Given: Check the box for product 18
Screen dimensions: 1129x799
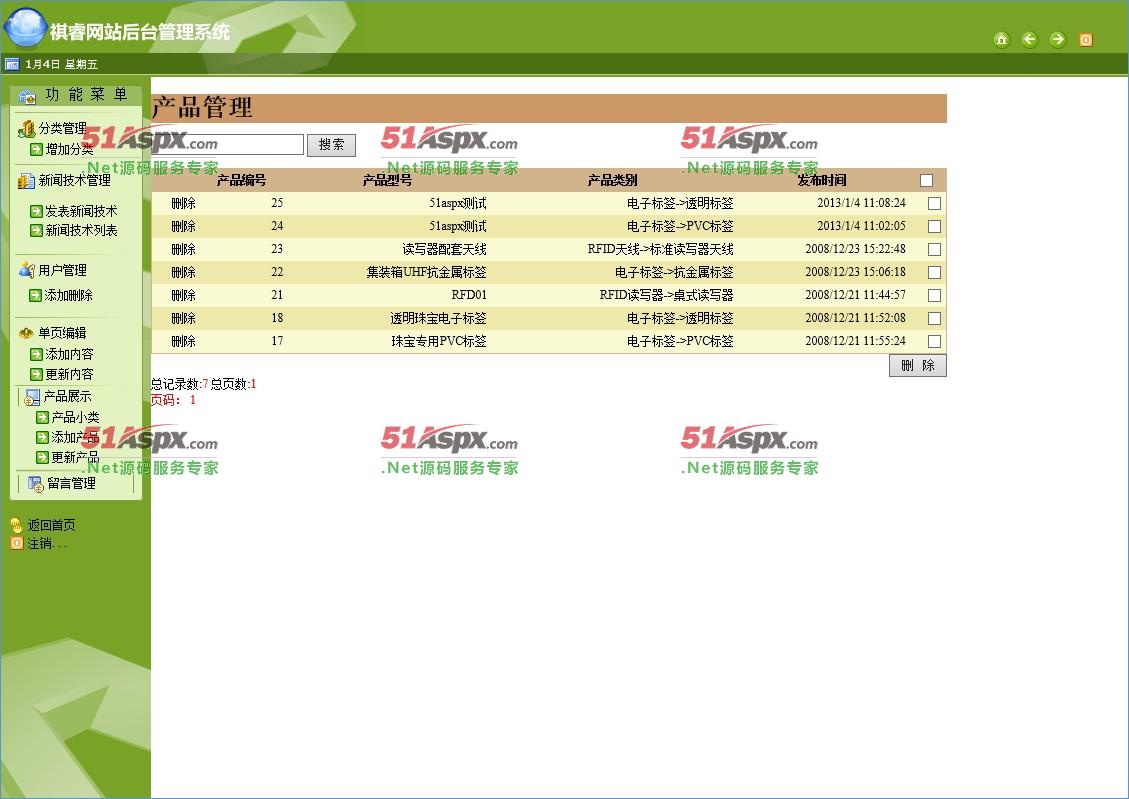Looking at the screenshot, I should 935,319.
